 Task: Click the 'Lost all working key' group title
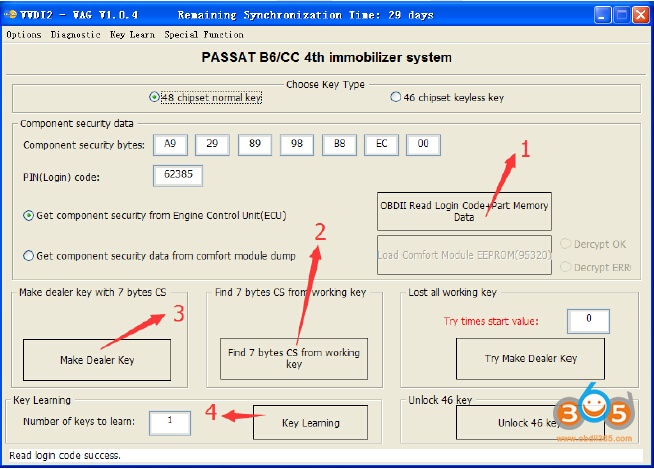click(453, 292)
